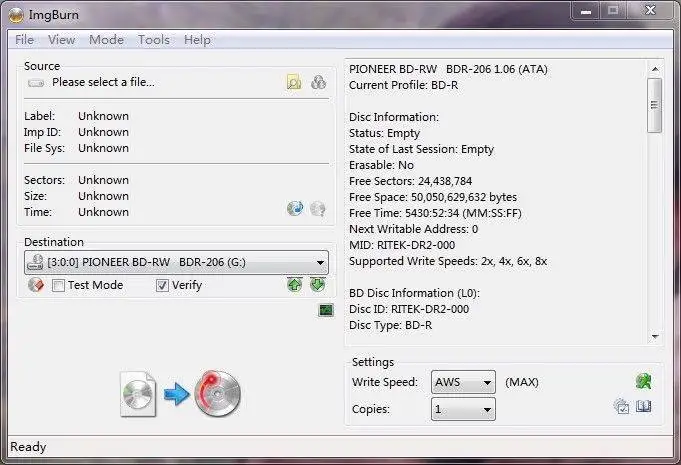Viewport: 681px width, 465px height.
Task: Click the disc info scrollbar up arrow
Action: point(655,69)
